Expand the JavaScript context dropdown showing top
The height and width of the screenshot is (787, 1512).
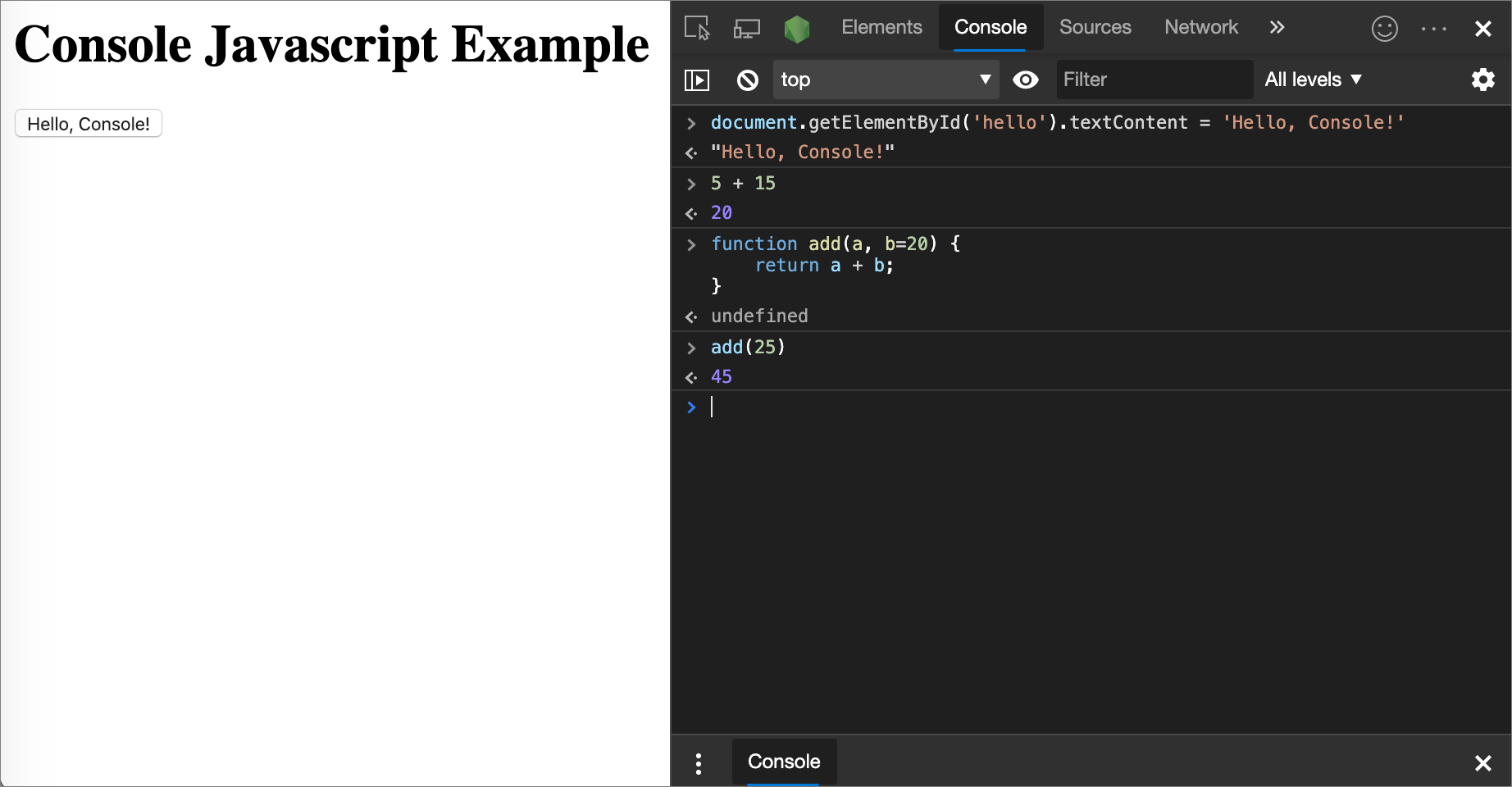click(x=886, y=80)
